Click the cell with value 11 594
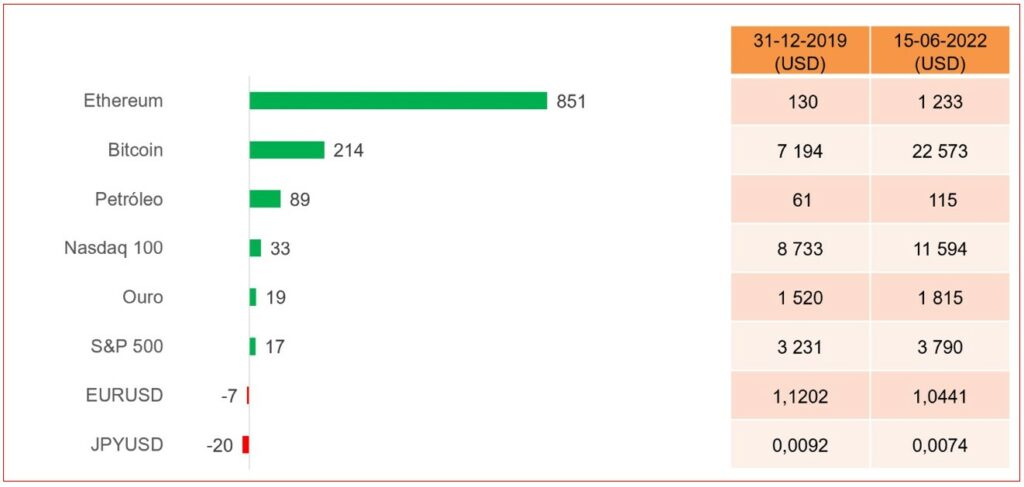Screen dimensions: 1024x487 pos(939,249)
